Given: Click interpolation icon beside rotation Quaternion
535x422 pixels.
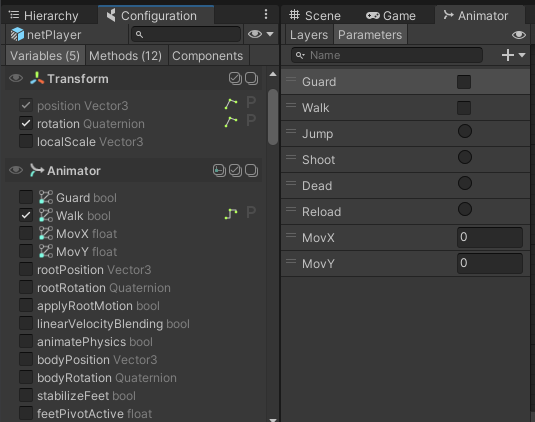Looking at the screenshot, I should (x=231, y=122).
